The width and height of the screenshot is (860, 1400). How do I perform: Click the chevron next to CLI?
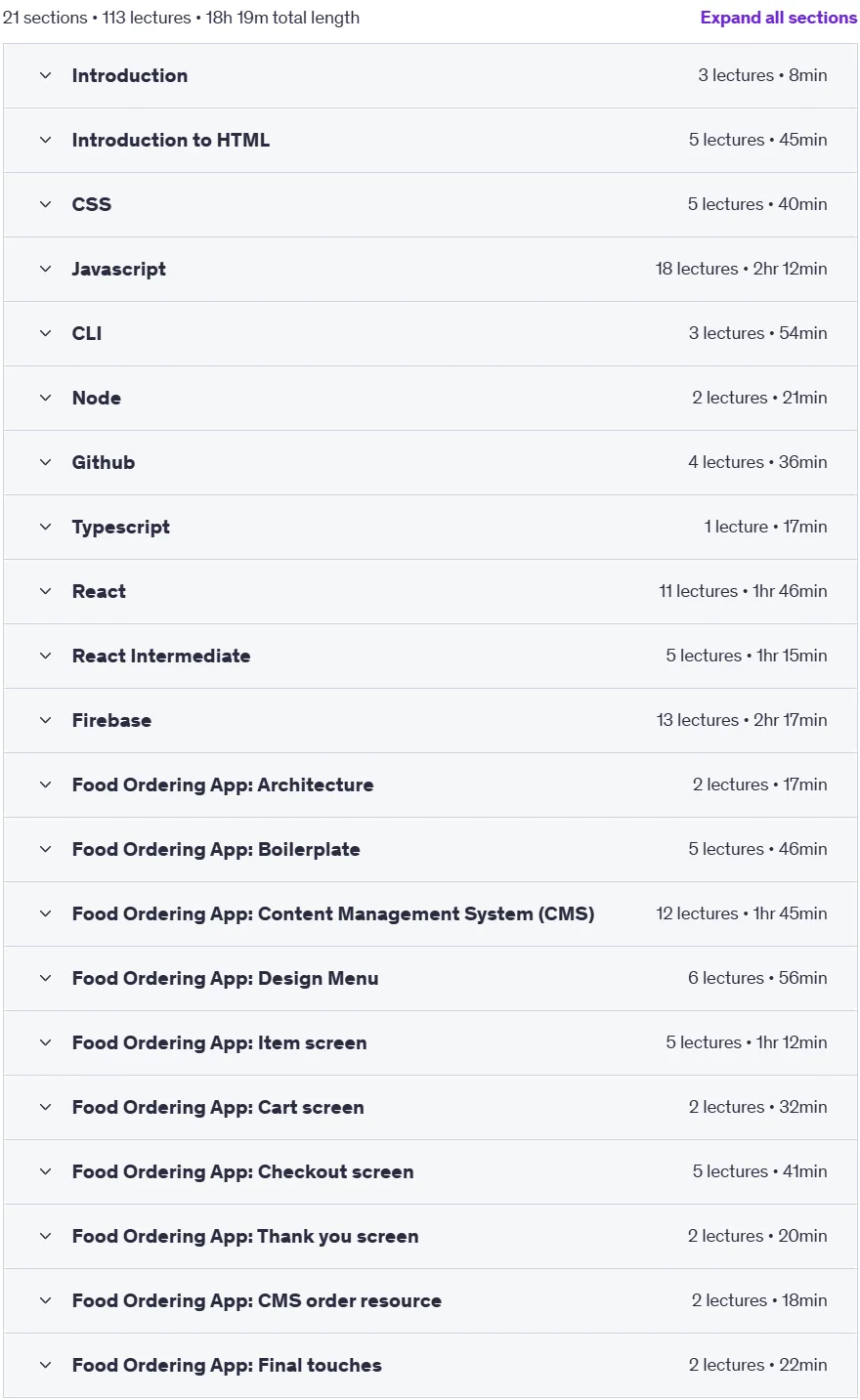point(45,333)
